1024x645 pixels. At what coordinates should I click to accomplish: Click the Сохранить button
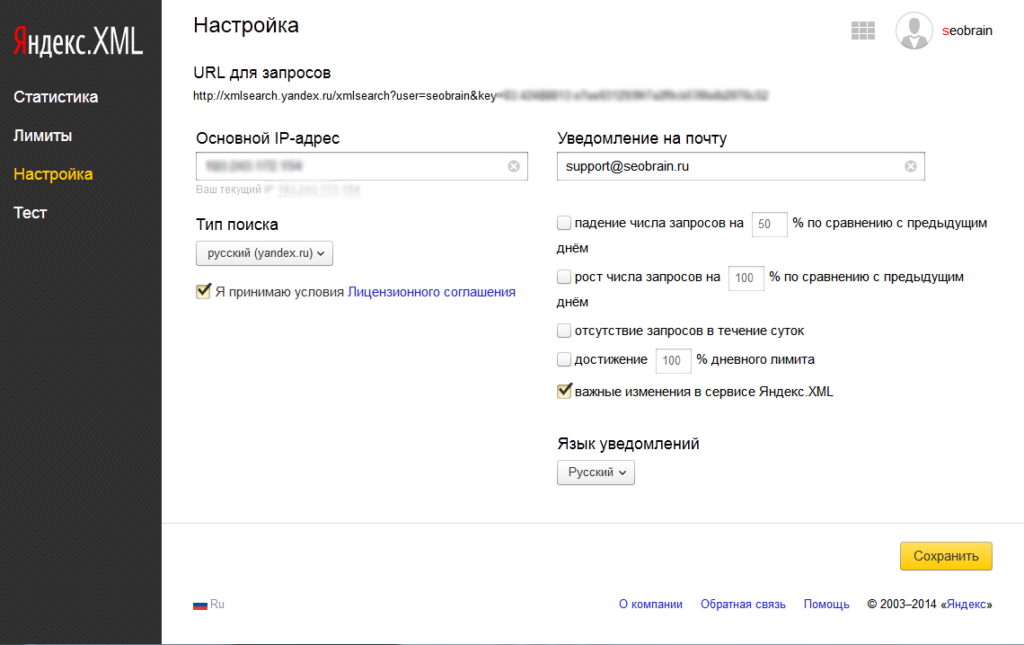point(946,556)
